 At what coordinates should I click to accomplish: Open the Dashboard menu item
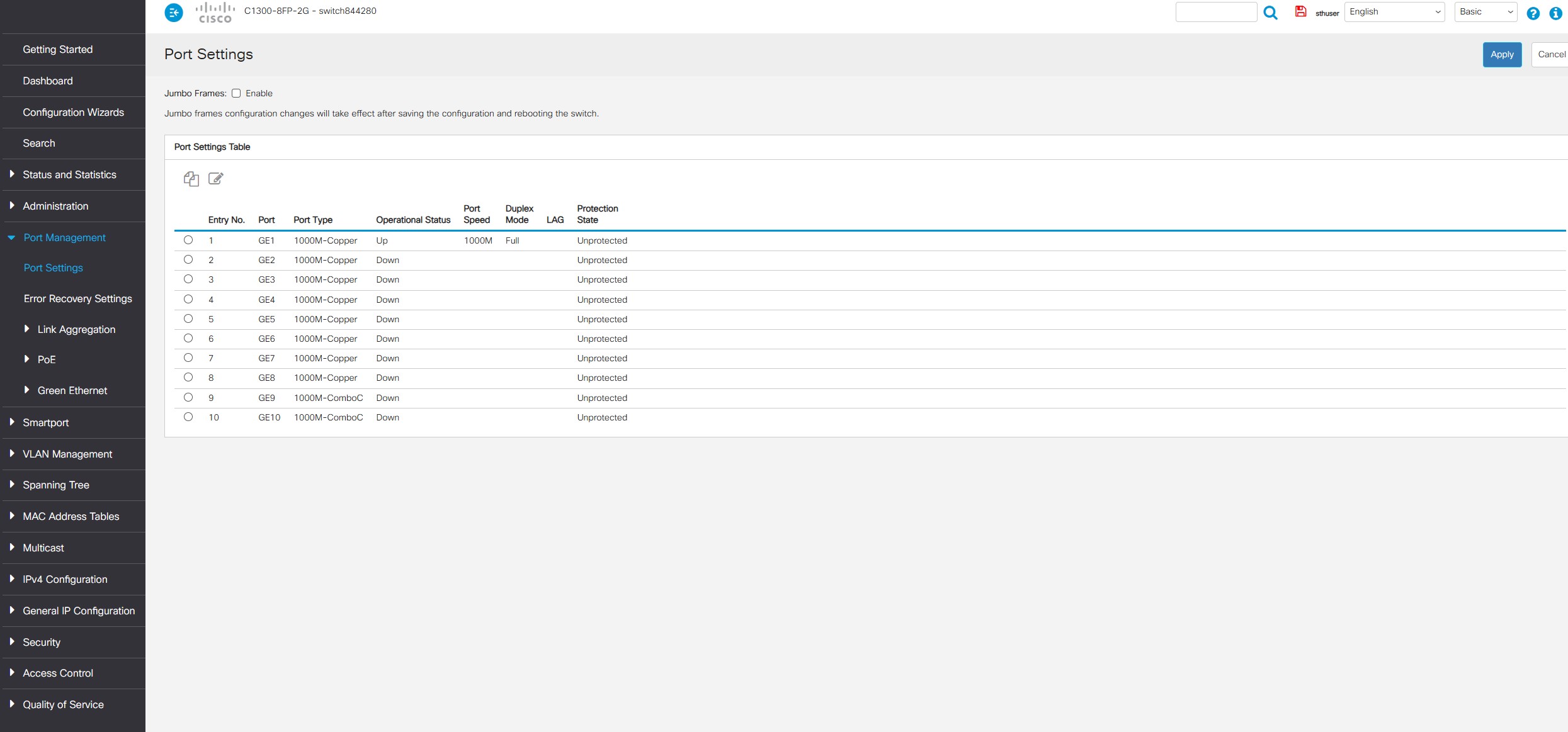48,81
